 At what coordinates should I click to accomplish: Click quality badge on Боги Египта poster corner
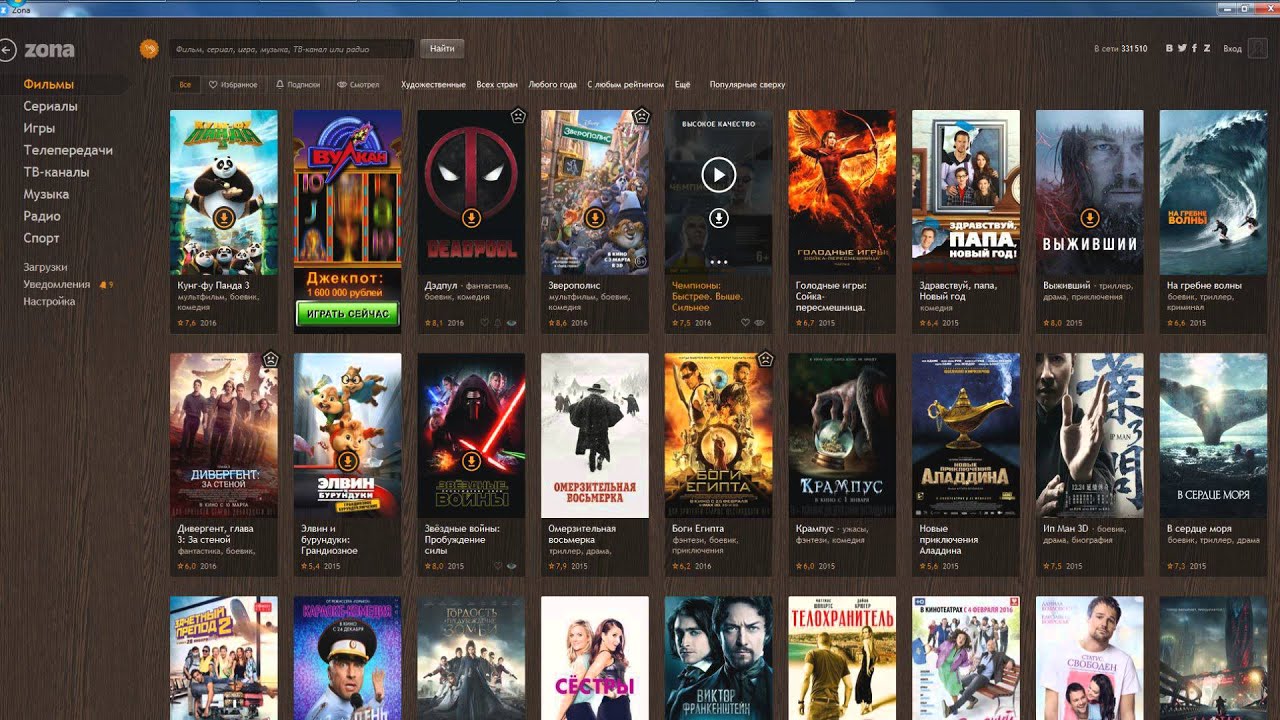pos(765,359)
